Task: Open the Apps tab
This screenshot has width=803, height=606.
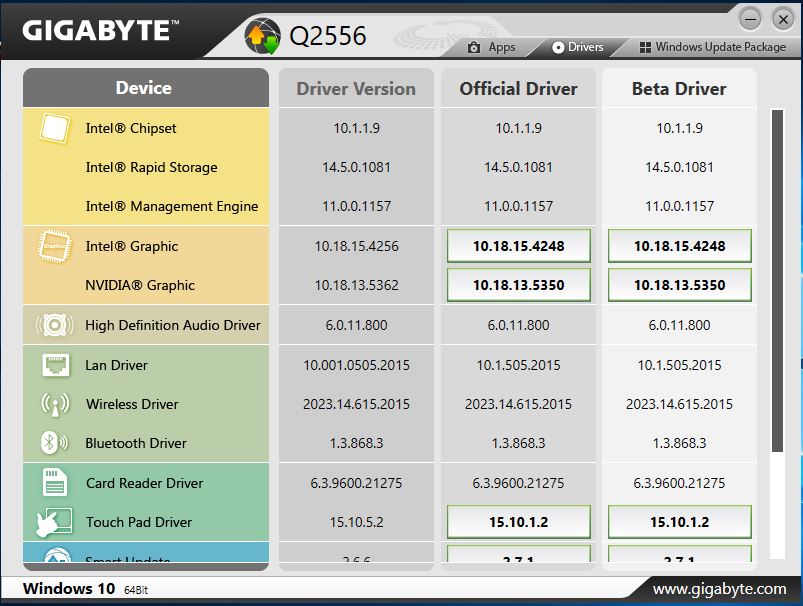Action: coord(491,47)
